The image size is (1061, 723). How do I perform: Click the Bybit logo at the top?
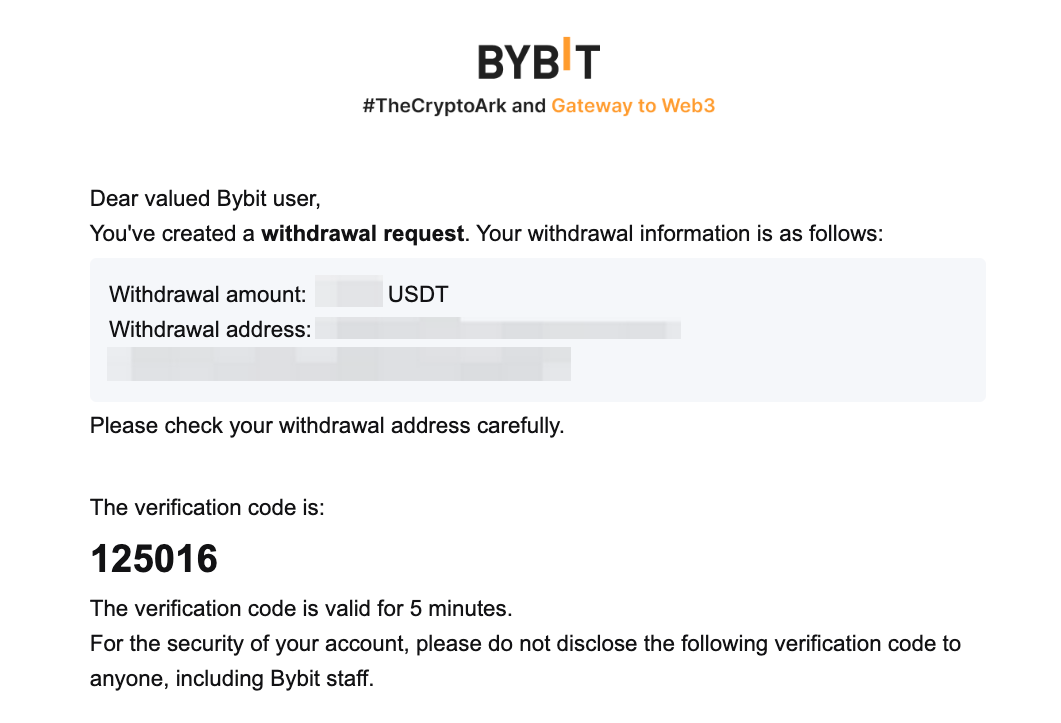538,61
